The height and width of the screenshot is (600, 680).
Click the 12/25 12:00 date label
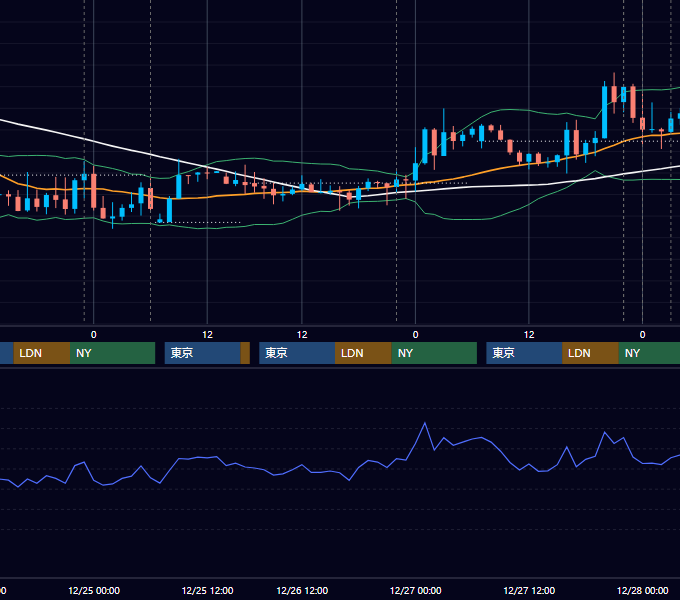point(207,590)
